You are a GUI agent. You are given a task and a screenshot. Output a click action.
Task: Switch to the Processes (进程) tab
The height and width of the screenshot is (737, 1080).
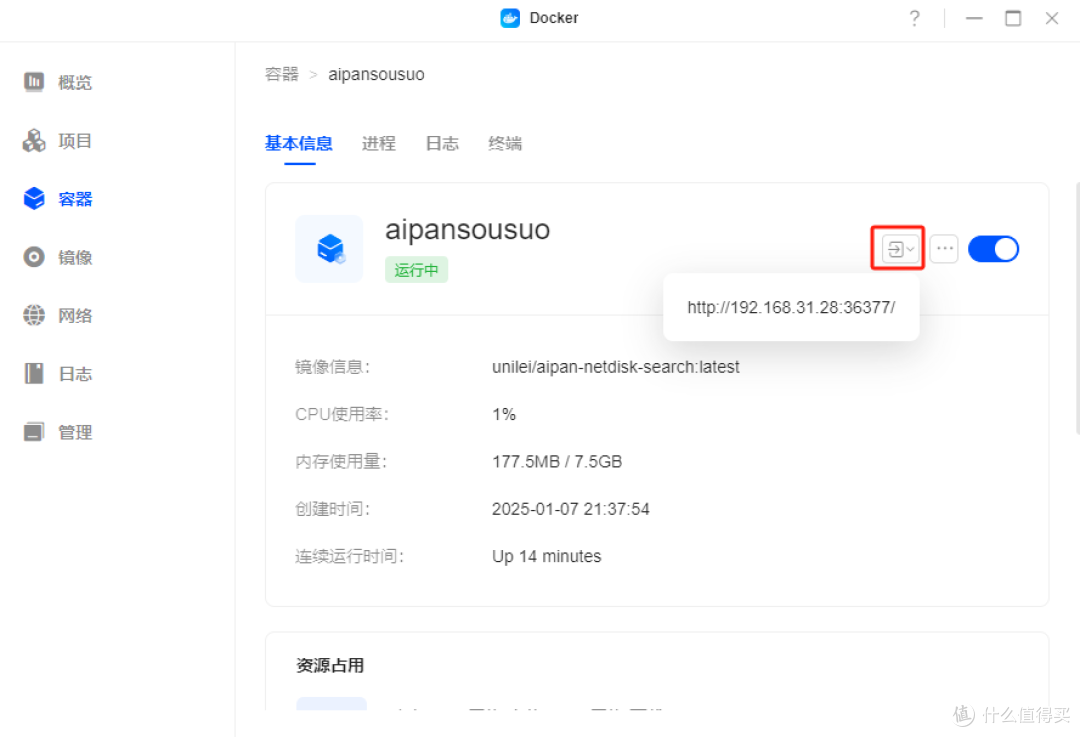(379, 144)
